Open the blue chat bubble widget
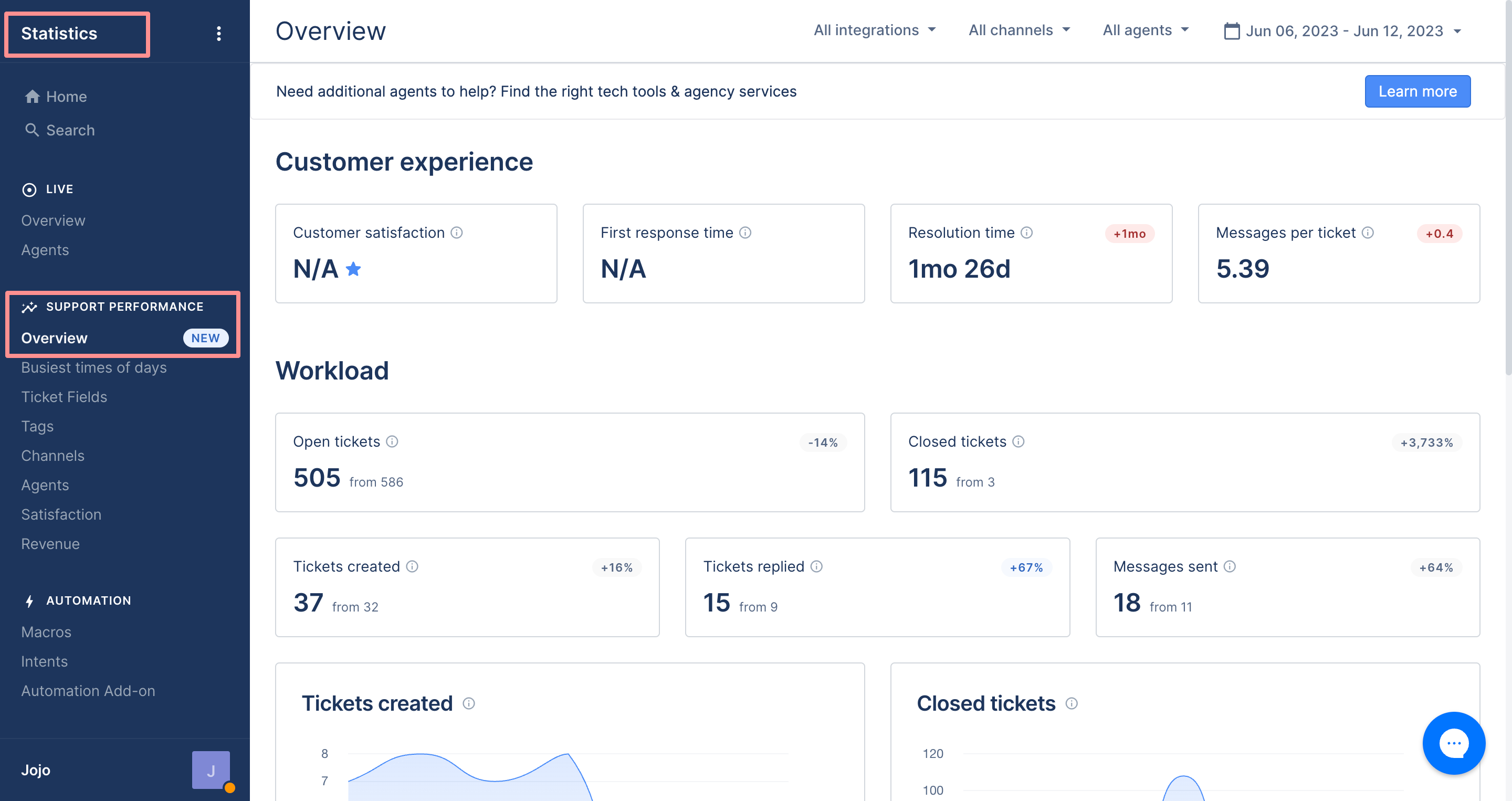This screenshot has width=1512, height=801. (1453, 743)
